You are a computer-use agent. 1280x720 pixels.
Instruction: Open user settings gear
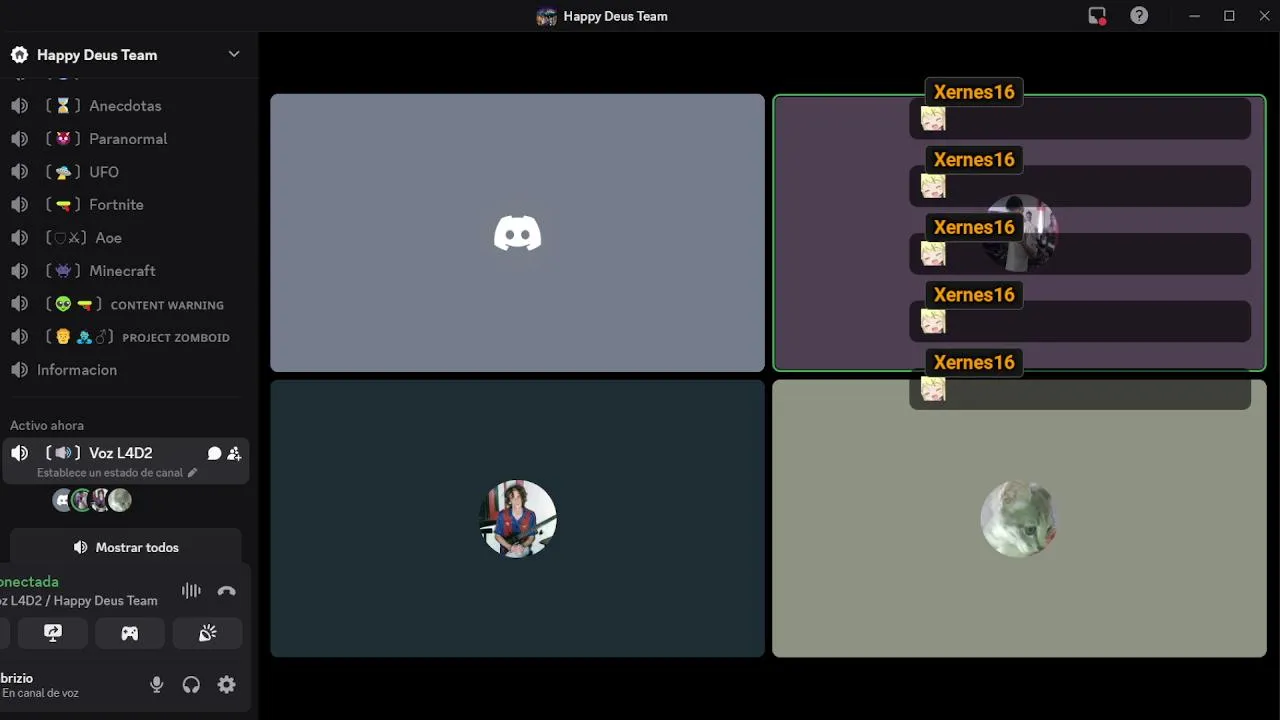(x=227, y=685)
